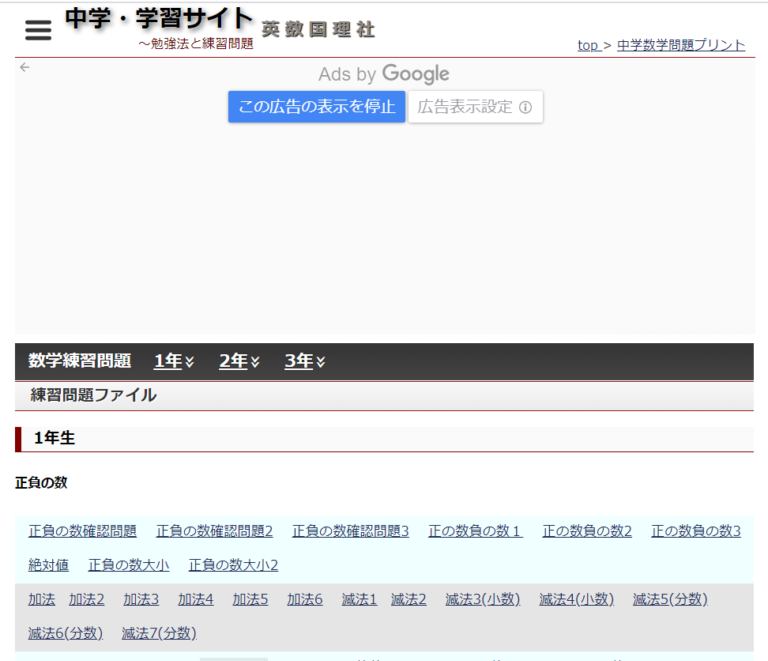768x661 pixels.
Task: Open the 加法 link
Action: [42, 599]
